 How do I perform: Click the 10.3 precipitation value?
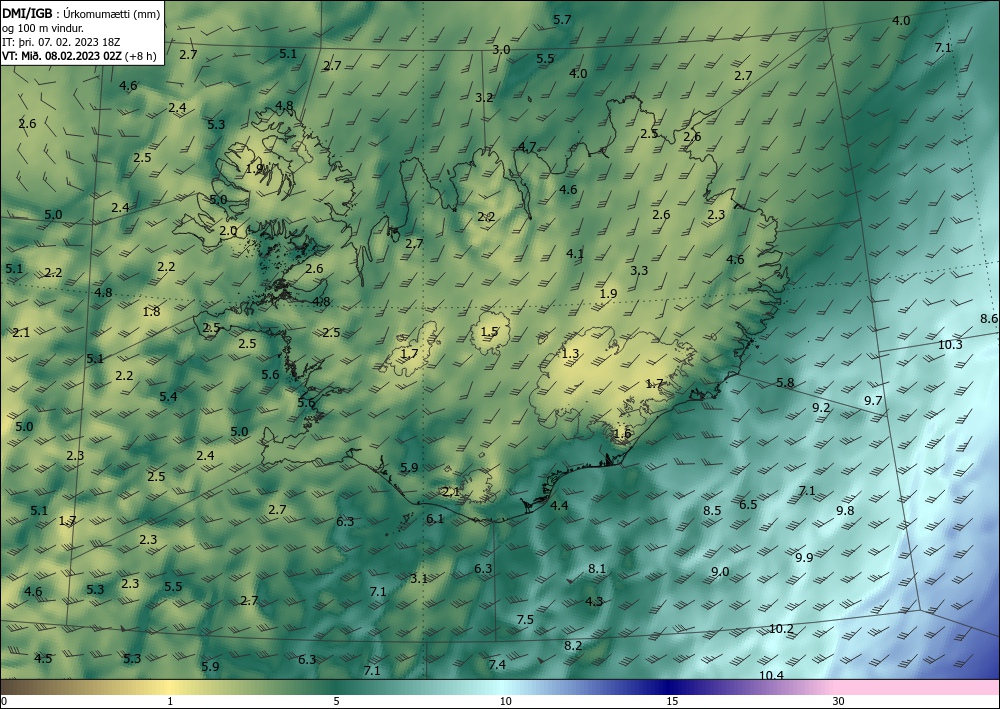(x=950, y=345)
